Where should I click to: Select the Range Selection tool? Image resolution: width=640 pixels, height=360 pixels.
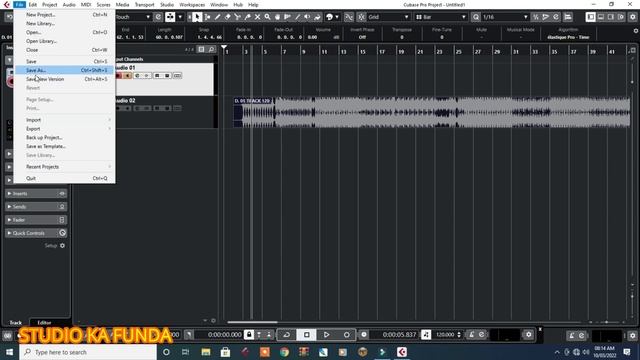[x=207, y=17]
